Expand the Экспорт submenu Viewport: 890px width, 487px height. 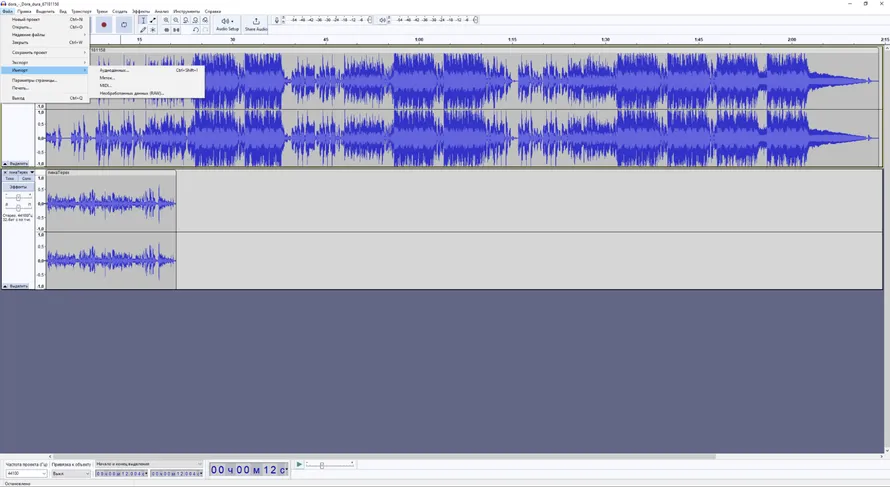tap(45, 62)
